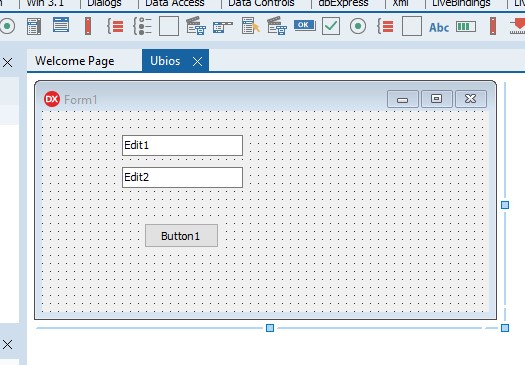The width and height of the screenshot is (525, 365).
Task: Pick the blue OK button component icon
Action: click(x=304, y=25)
